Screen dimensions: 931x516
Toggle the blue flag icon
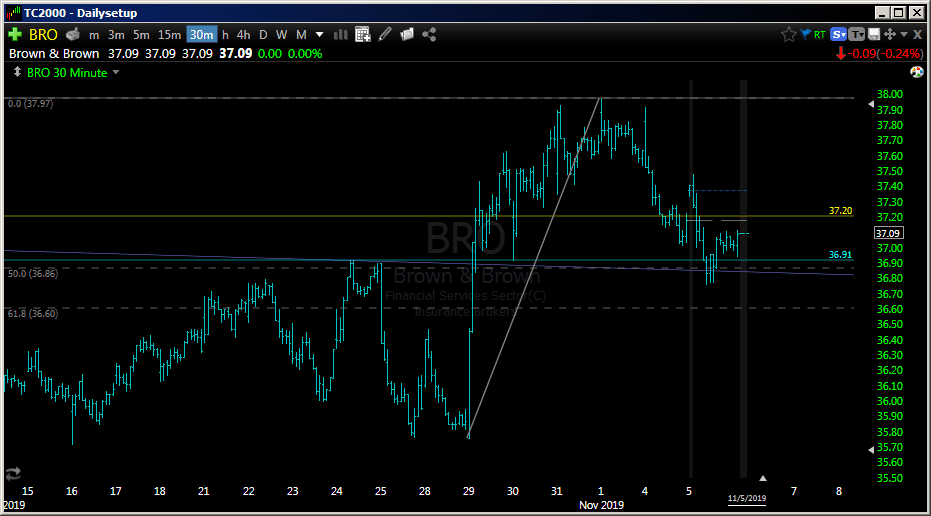point(806,34)
